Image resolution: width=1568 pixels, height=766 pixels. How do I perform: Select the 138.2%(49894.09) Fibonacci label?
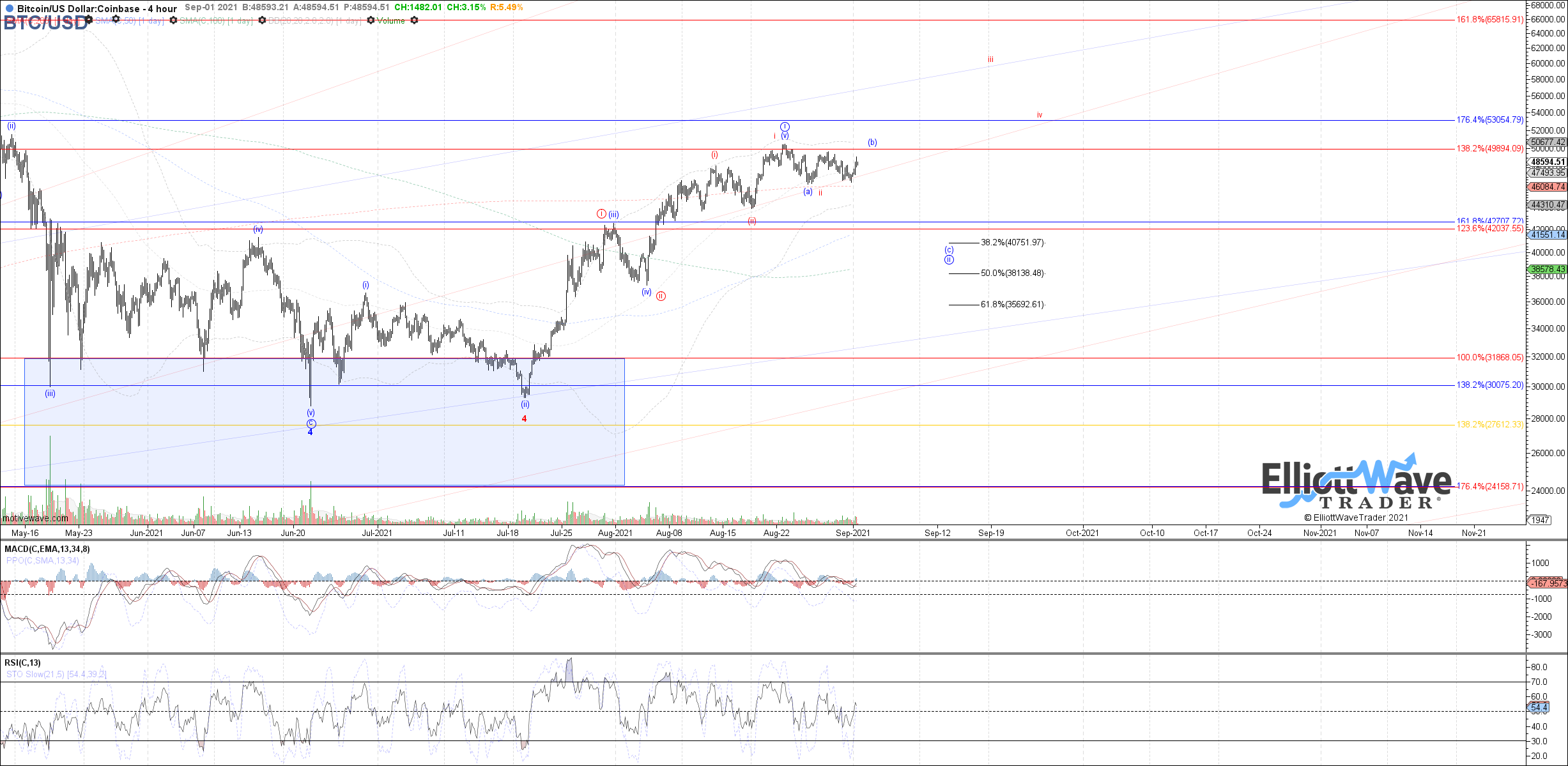(x=1489, y=149)
